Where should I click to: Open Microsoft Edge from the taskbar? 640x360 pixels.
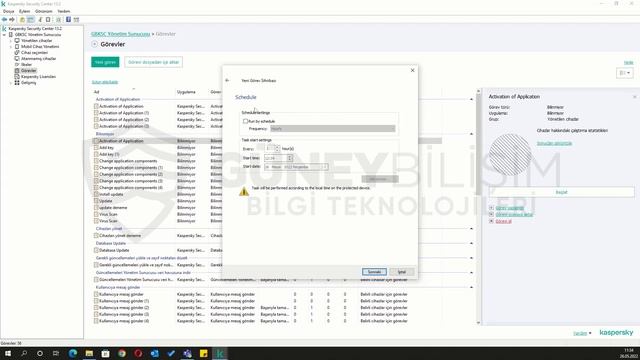(73, 353)
